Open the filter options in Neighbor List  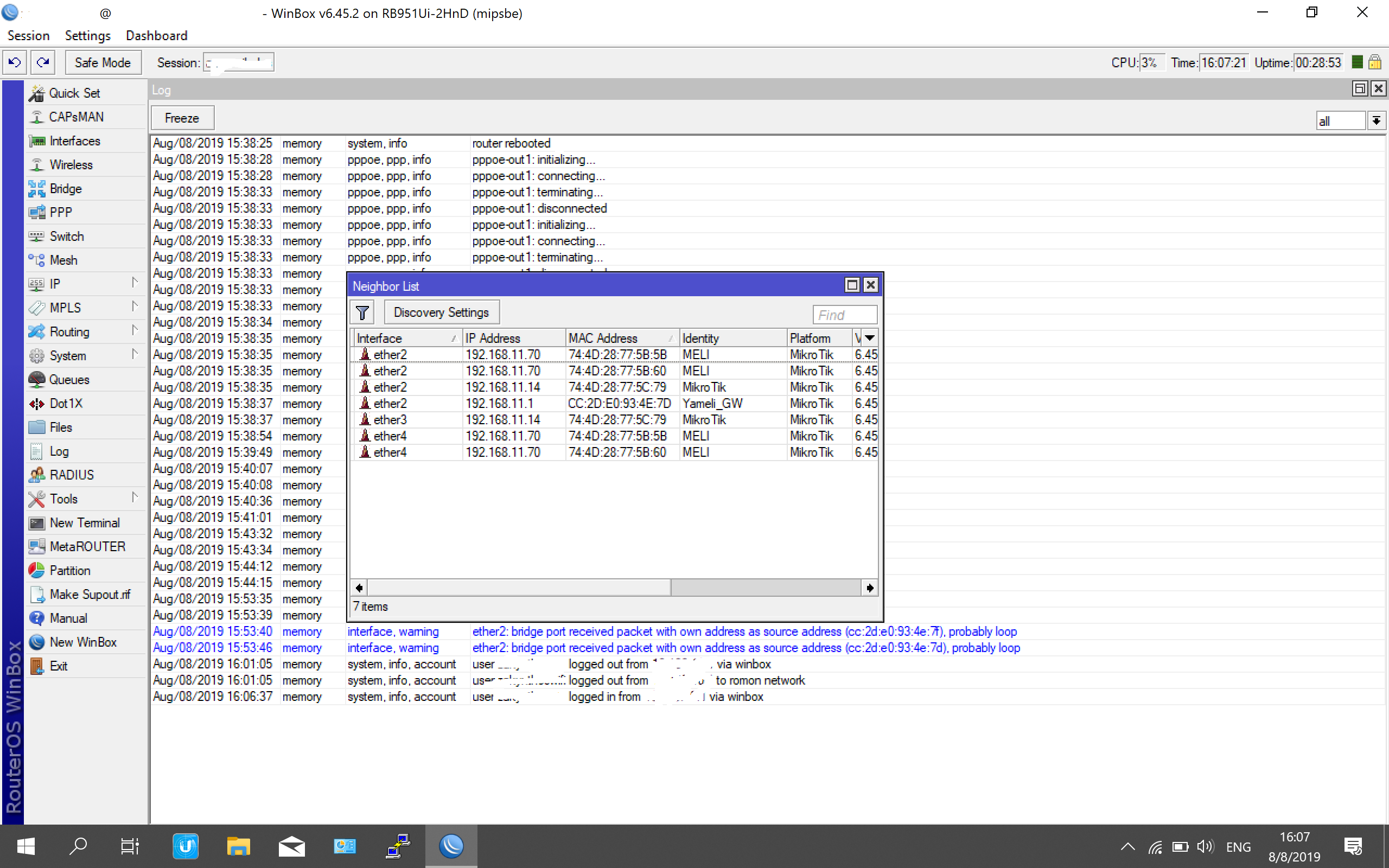[x=361, y=312]
